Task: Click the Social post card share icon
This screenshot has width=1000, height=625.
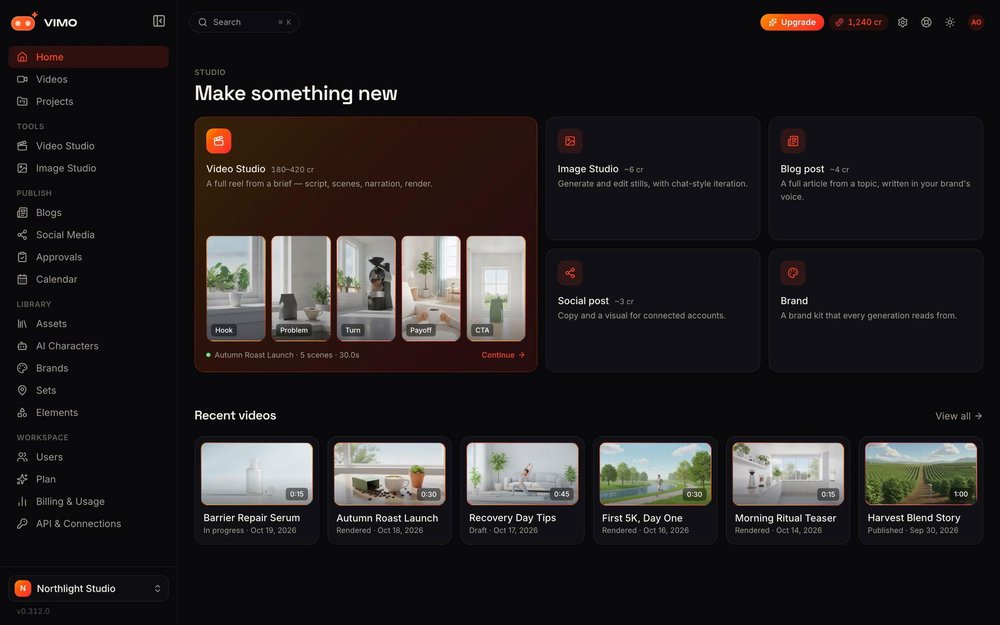Action: pyautogui.click(x=570, y=273)
